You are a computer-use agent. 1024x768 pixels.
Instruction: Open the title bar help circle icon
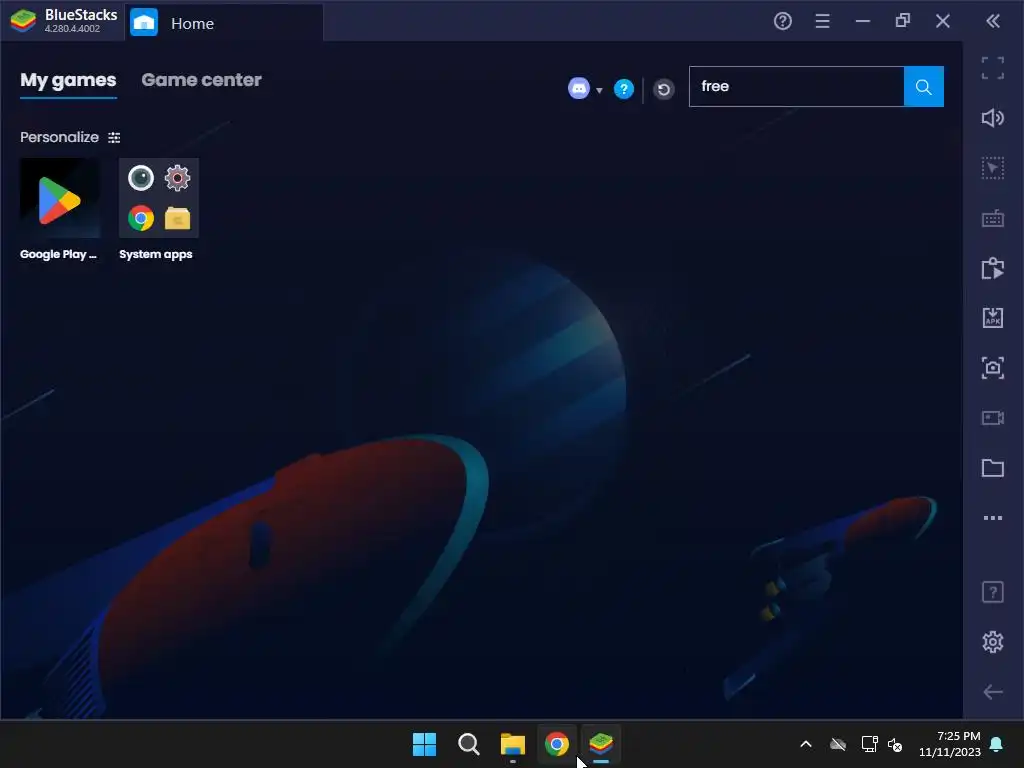click(x=782, y=21)
